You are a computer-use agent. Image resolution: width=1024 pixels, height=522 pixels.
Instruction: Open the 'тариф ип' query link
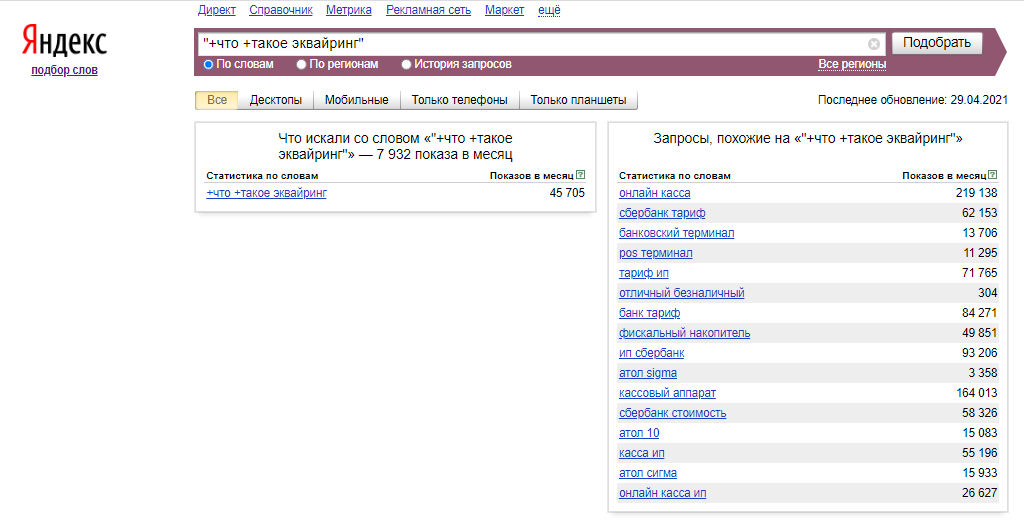click(x=644, y=272)
